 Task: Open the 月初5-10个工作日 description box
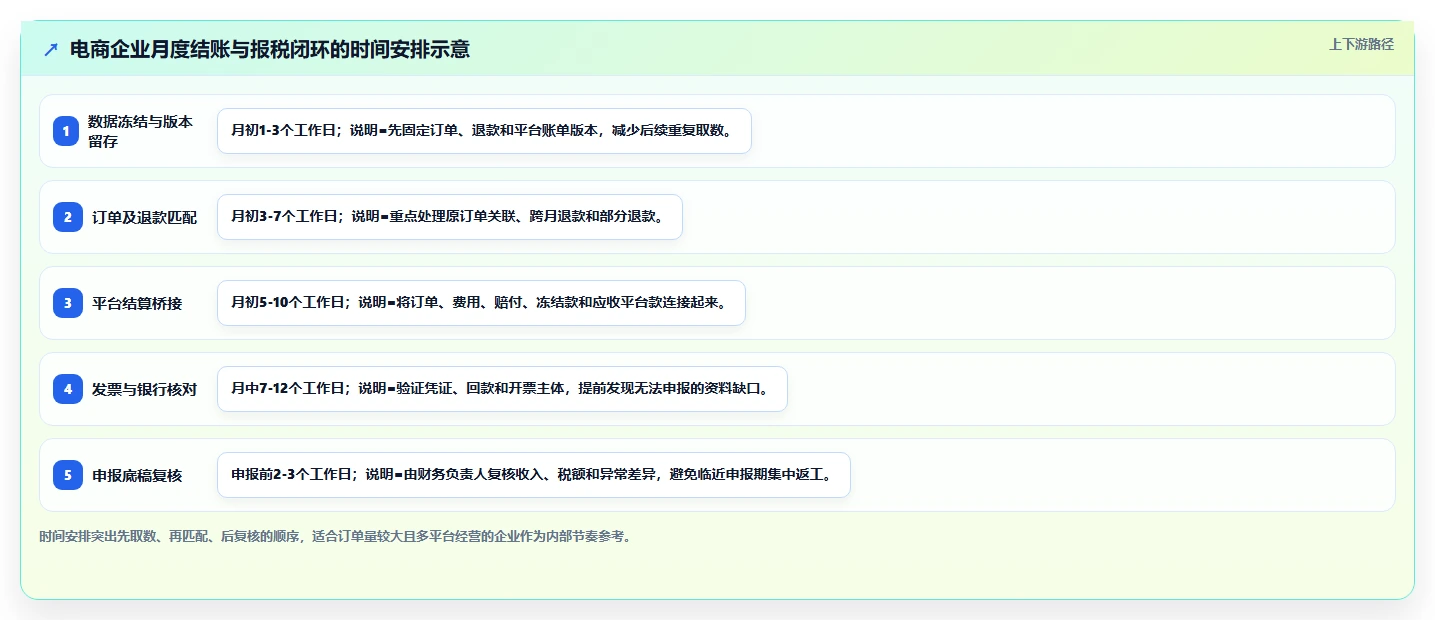point(481,303)
